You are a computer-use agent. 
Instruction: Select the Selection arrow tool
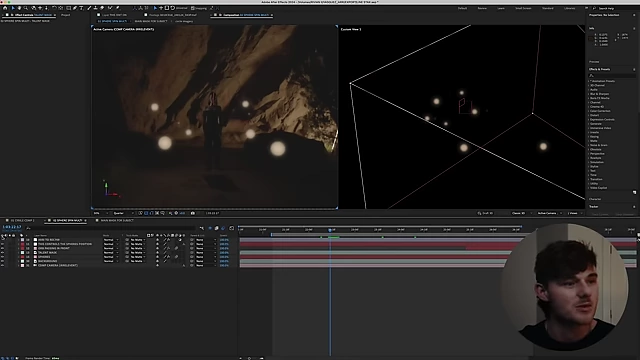pos(13,8)
